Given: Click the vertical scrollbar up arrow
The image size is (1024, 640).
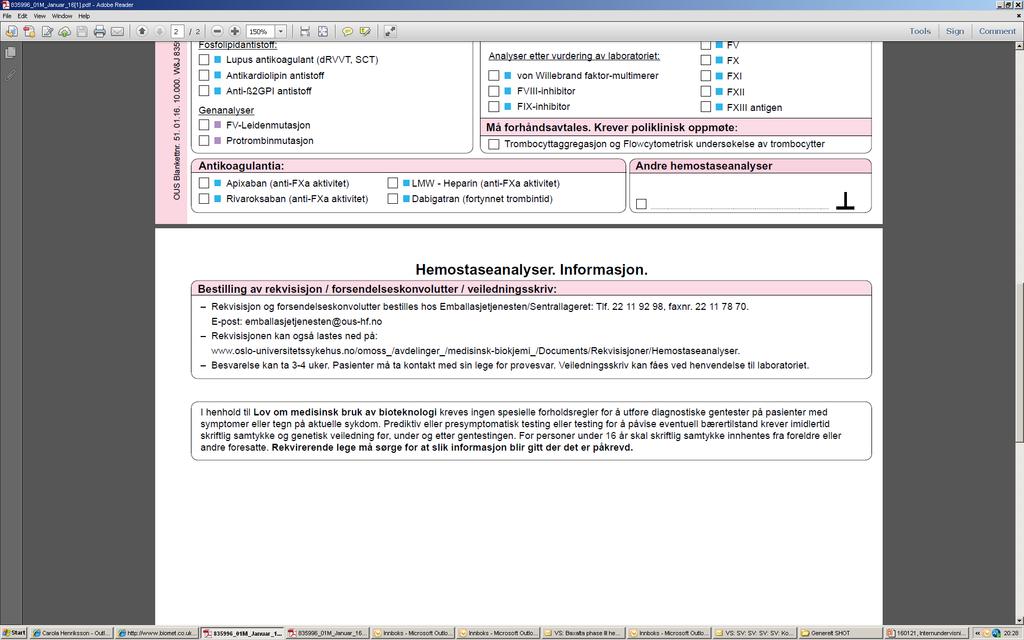Looking at the screenshot, I should [x=1019, y=46].
